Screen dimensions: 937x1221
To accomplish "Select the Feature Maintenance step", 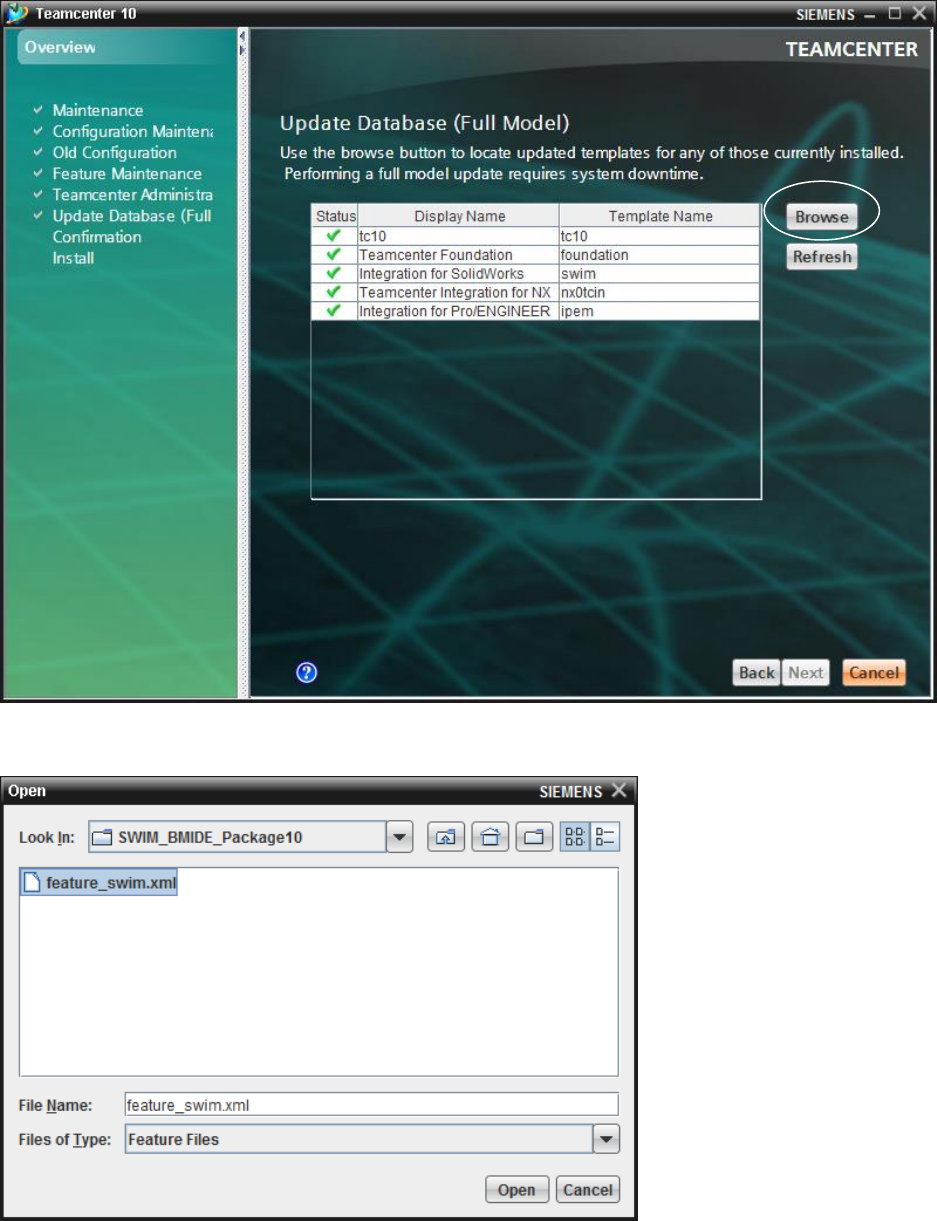I will coord(127,173).
